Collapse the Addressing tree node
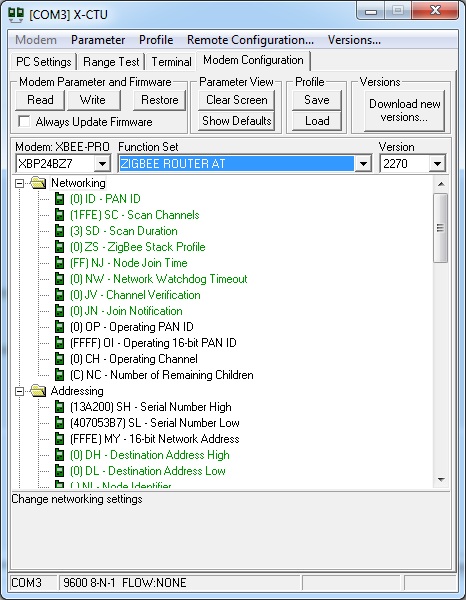Viewport: 466px width, 600px height. (x=19, y=391)
